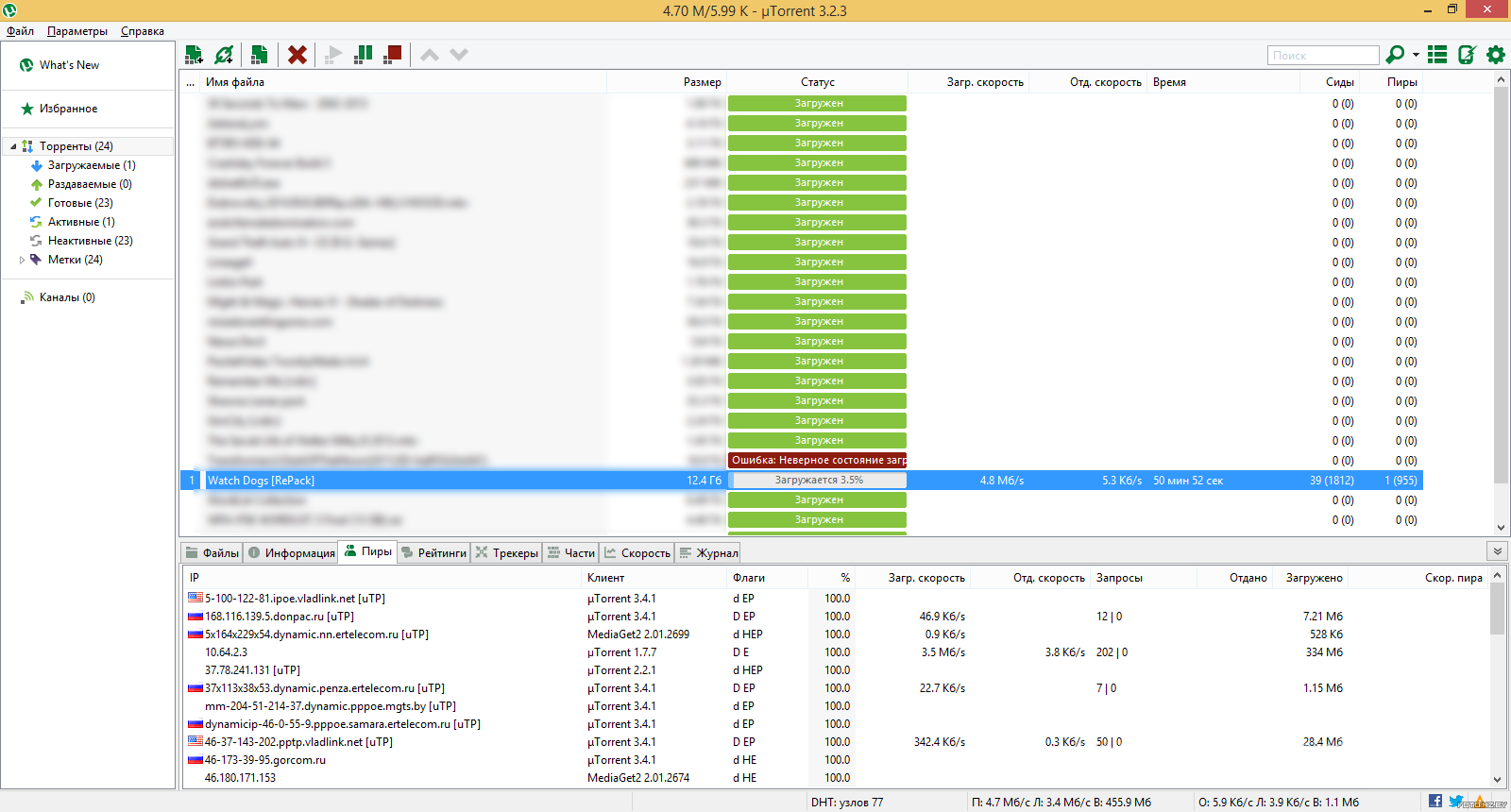Open preferences via gear icon
Screen dimensions: 1511x812
click(x=1496, y=55)
